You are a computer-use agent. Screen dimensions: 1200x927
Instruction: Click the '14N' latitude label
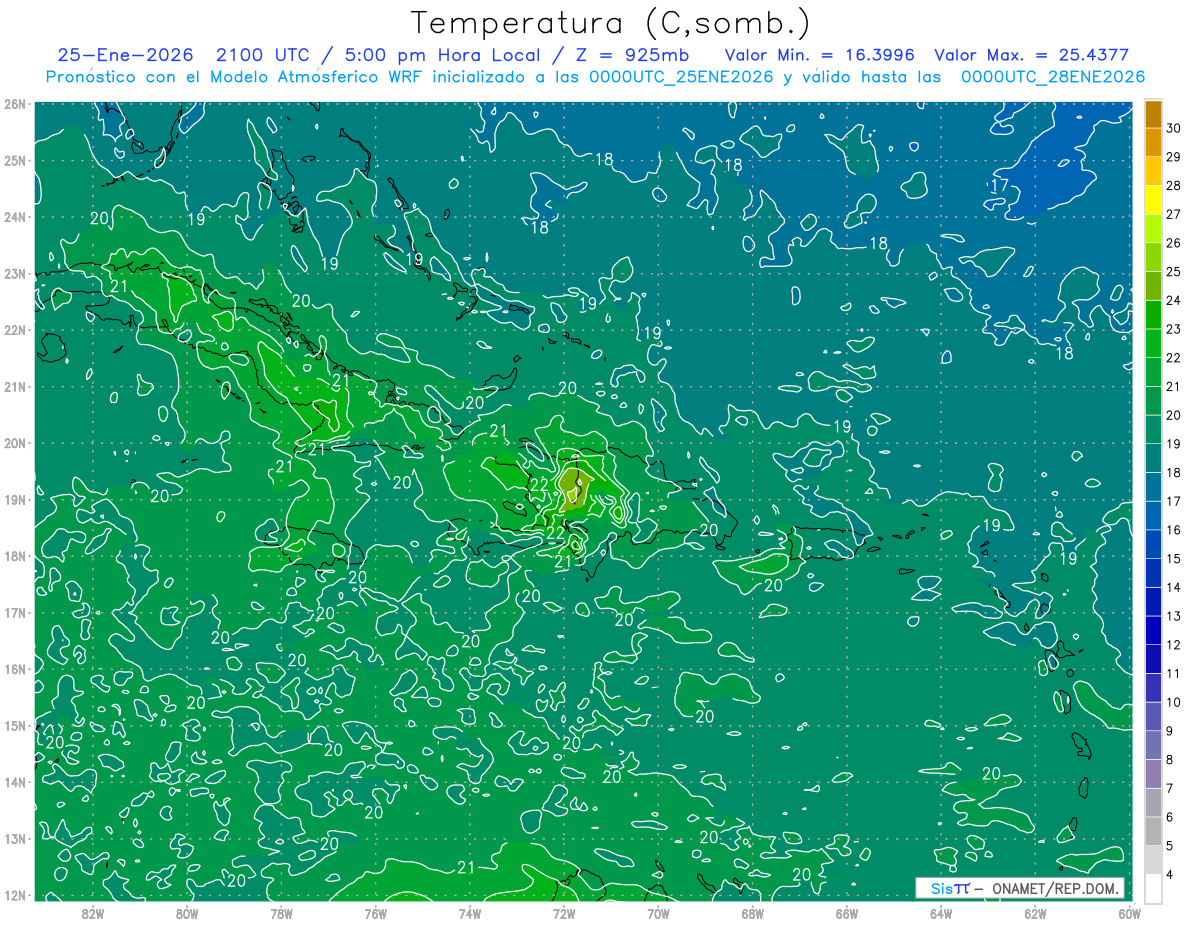point(14,782)
